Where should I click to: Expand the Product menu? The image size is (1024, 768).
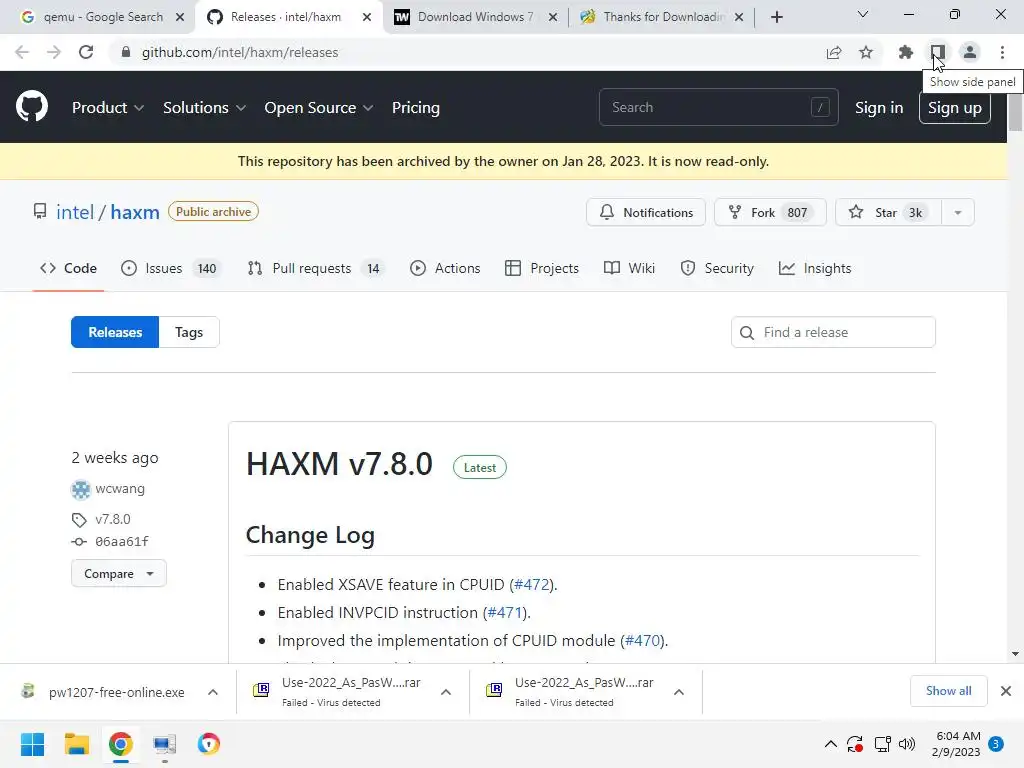coord(108,108)
